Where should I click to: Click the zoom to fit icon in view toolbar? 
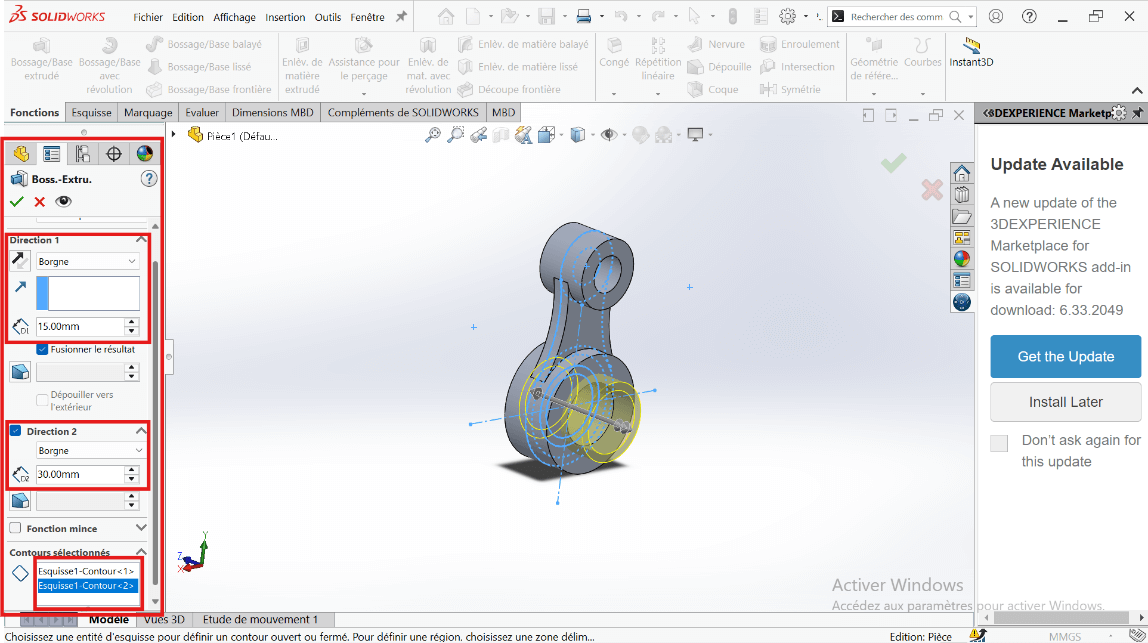[433, 135]
